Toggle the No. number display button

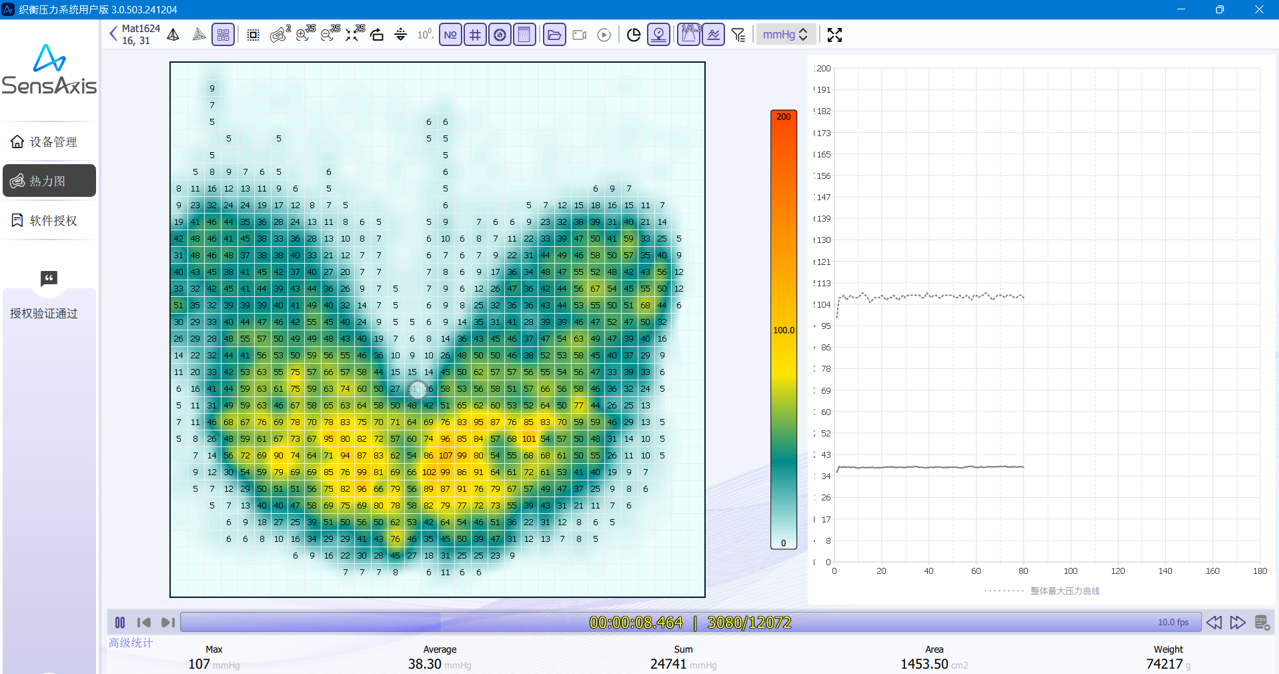coord(450,35)
